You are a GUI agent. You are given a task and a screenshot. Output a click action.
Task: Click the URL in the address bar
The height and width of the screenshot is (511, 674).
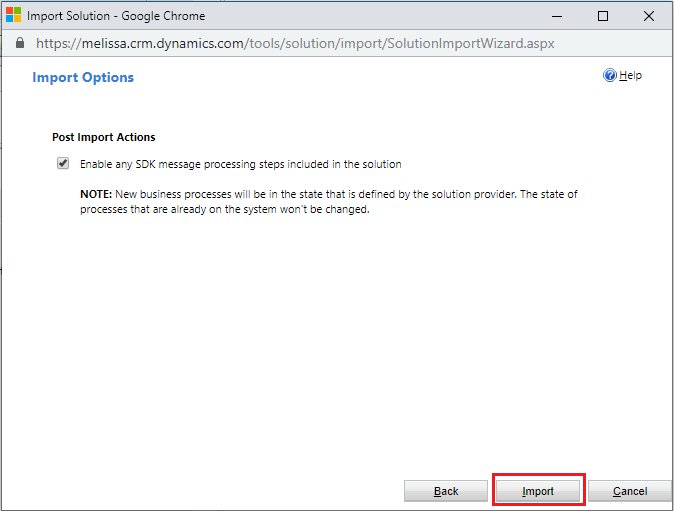295,44
